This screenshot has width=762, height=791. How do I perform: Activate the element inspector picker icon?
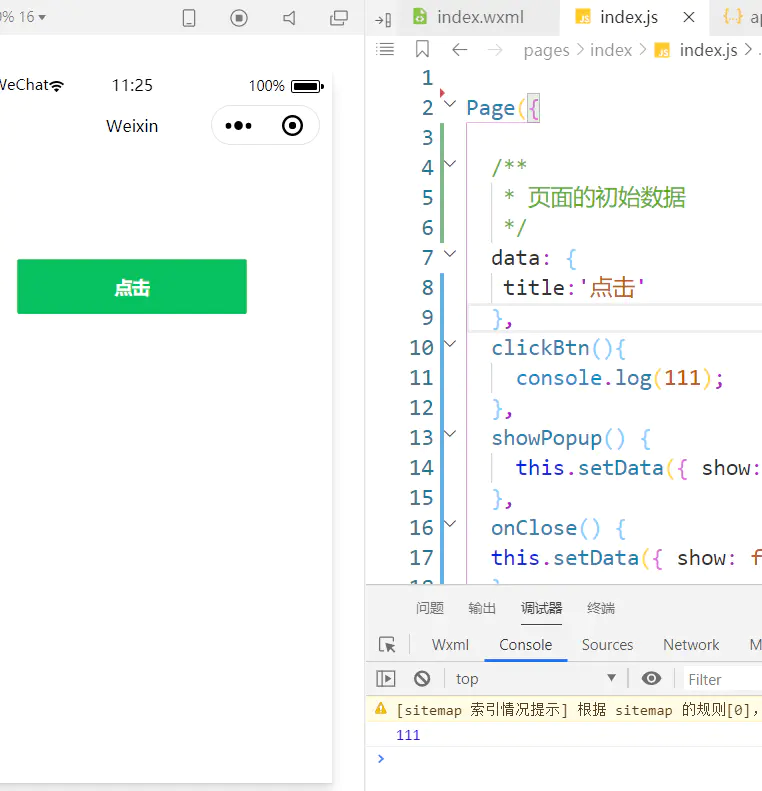387,645
